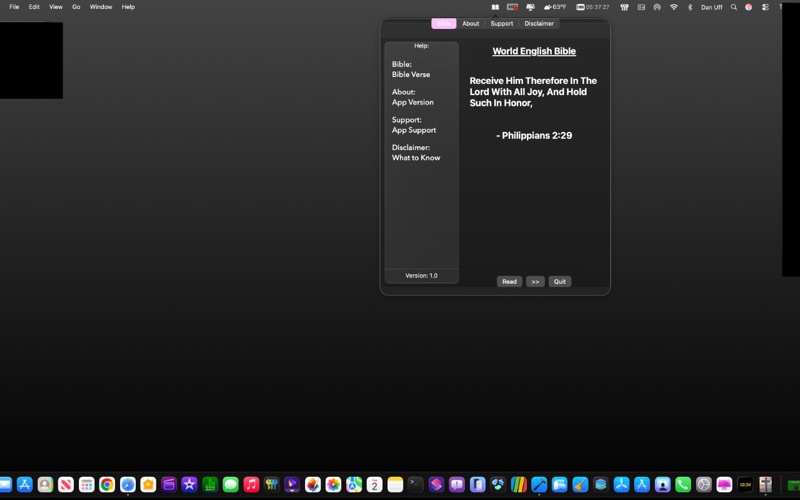800x500 pixels.
Task: Click the AirDrop menu bar icon
Action: point(657,7)
